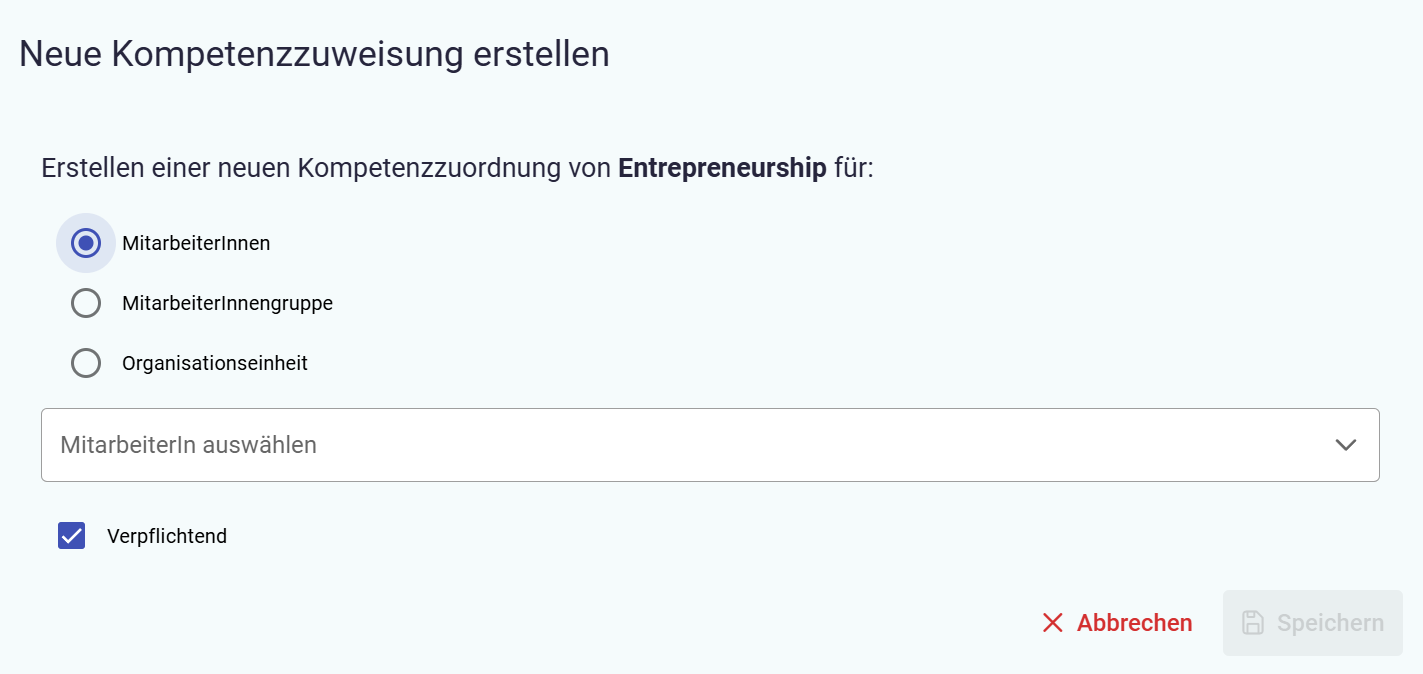Click the Abbrechen text label
Screen dimensions: 1423x674
click(x=1134, y=623)
